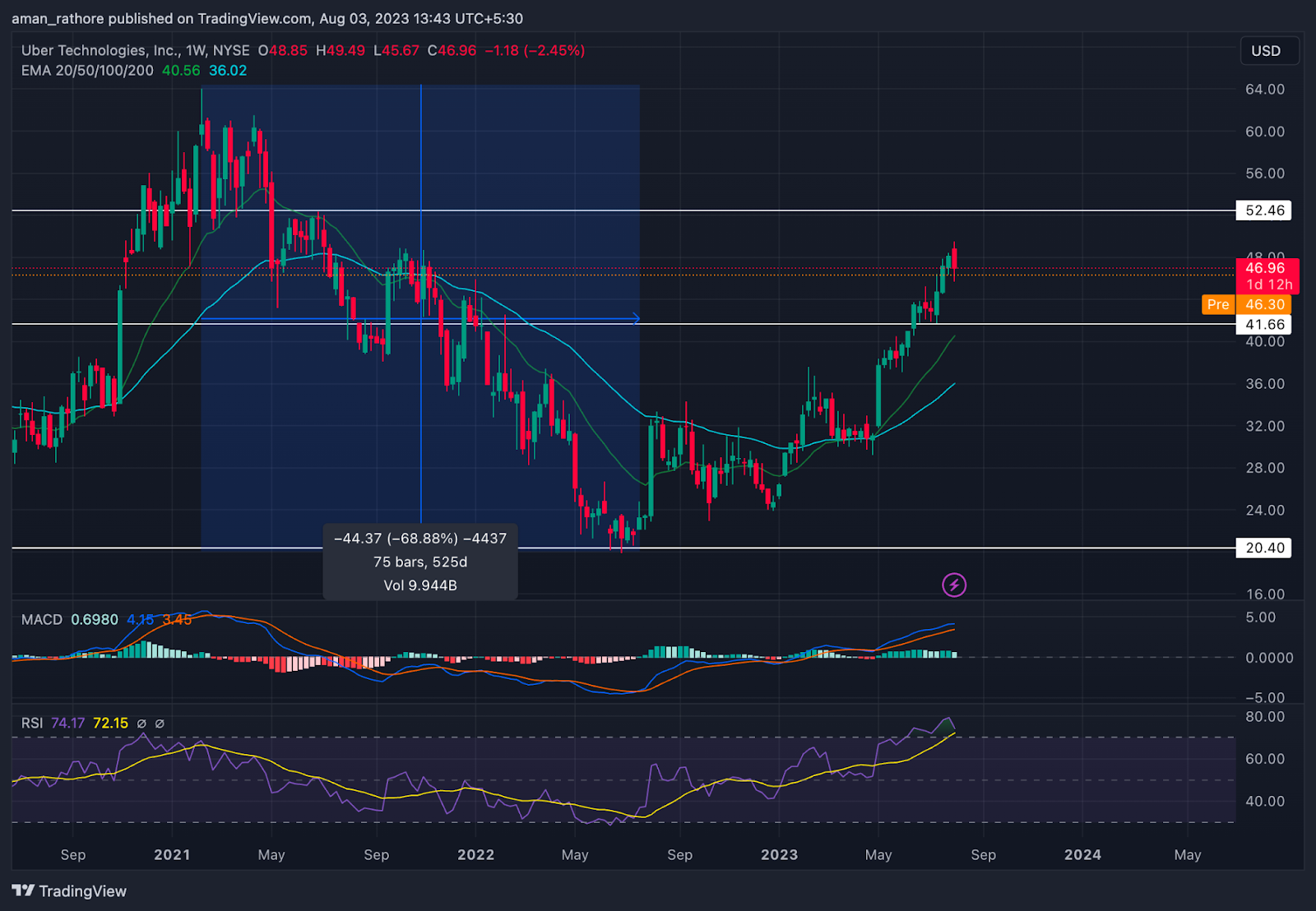This screenshot has height=911, width=1316.
Task: Click the measurement text Vol 9.944B
Action: (x=420, y=585)
